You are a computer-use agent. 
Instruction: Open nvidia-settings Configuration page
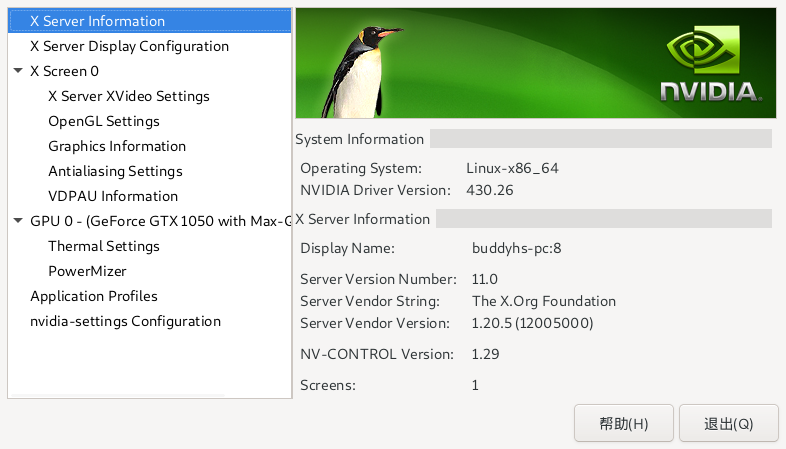tap(125, 321)
